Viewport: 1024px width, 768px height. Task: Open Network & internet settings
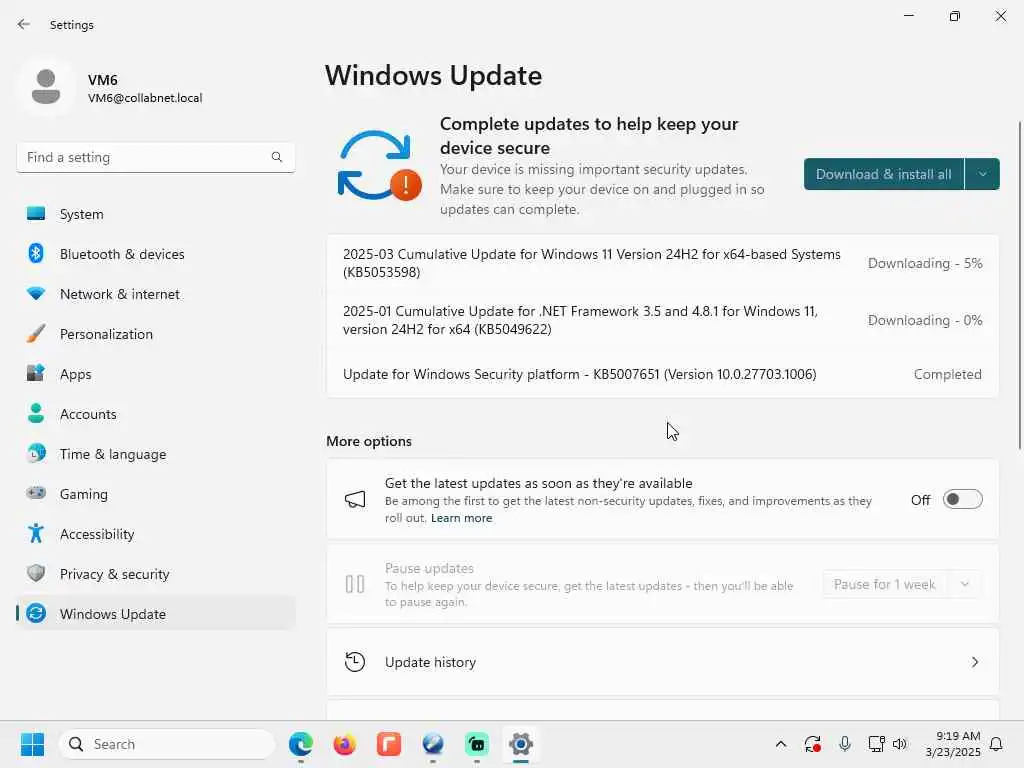tap(155, 294)
